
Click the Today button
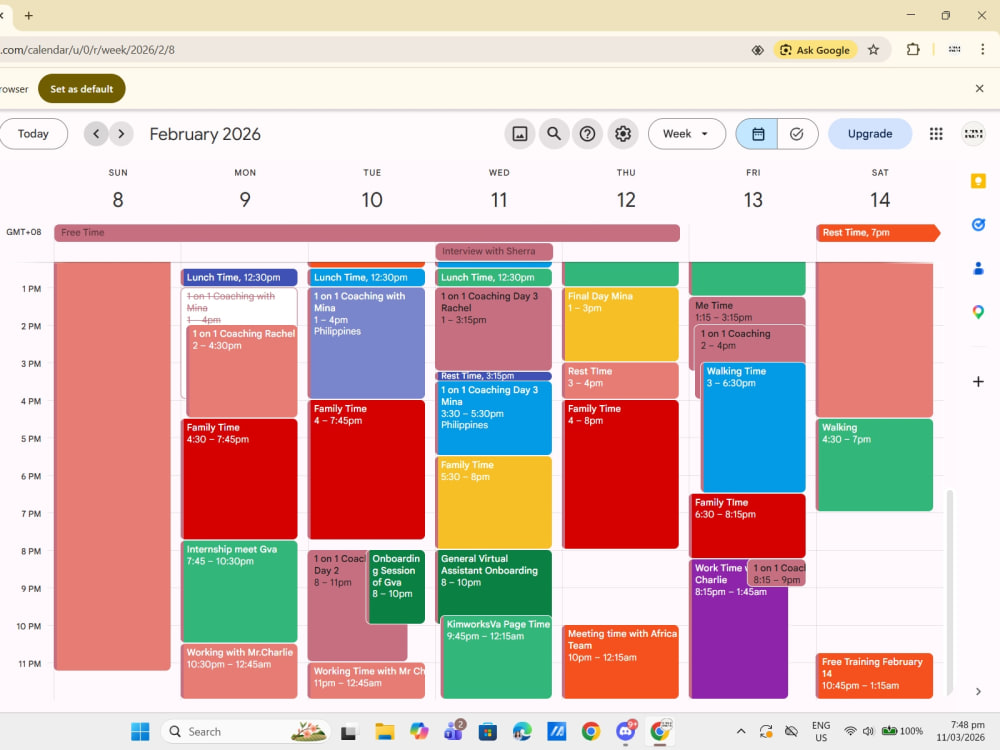click(x=33, y=134)
